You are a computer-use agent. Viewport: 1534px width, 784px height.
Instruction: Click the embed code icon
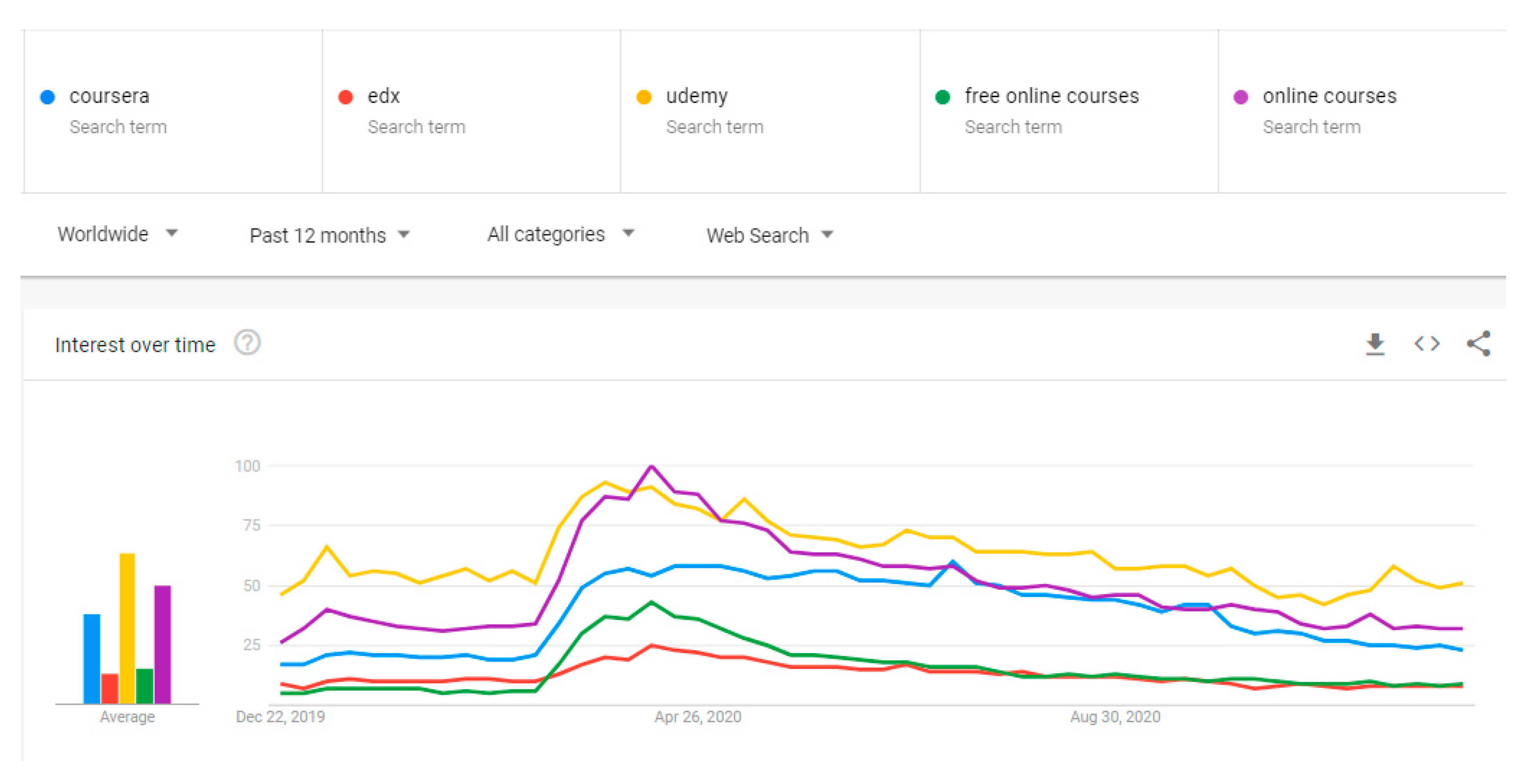pyautogui.click(x=1426, y=344)
